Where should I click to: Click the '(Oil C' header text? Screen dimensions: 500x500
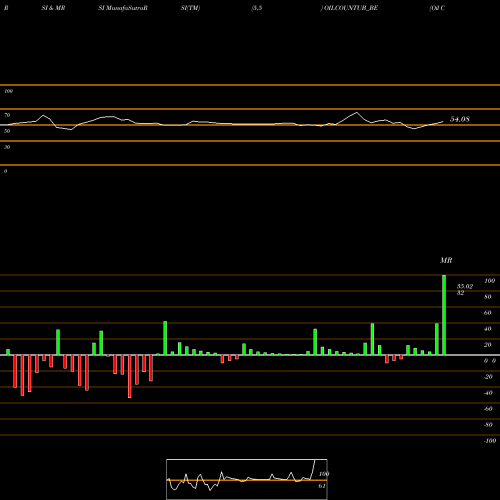click(x=437, y=8)
